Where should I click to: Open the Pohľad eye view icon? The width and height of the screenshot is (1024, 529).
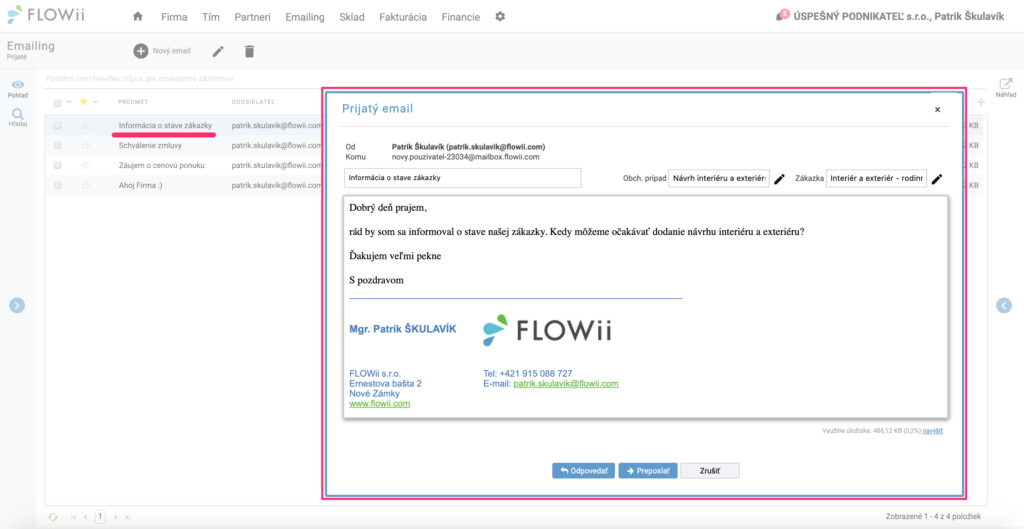18,85
